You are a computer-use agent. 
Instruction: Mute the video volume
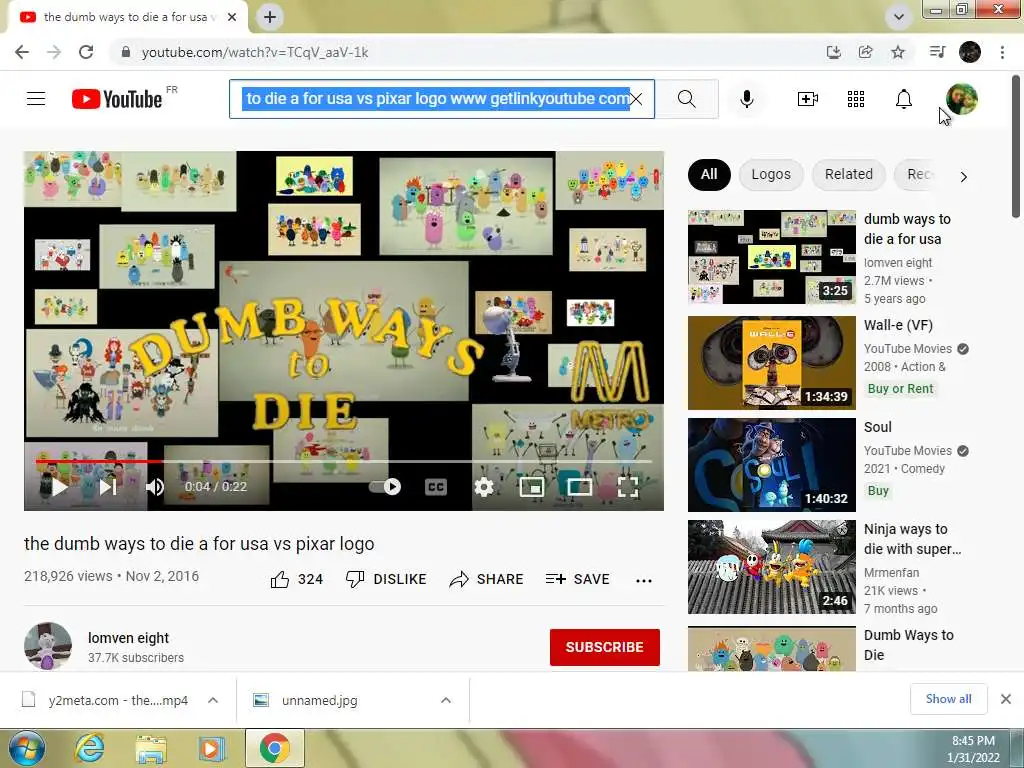[155, 487]
